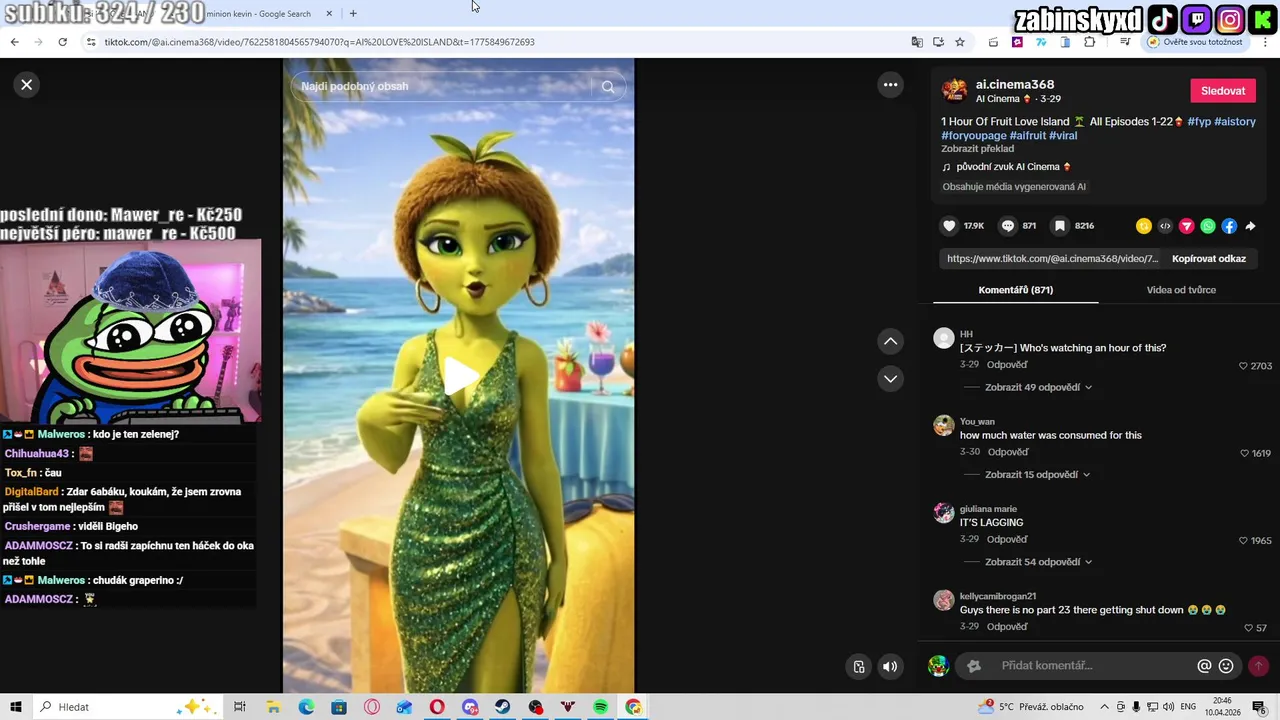
Task: Click the browser address bar URL
Action: pos(320,42)
